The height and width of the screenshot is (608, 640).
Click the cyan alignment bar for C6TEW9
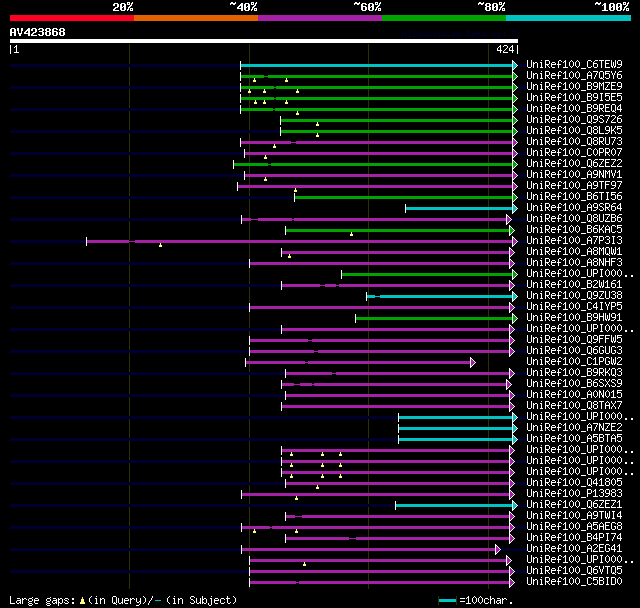click(x=377, y=65)
